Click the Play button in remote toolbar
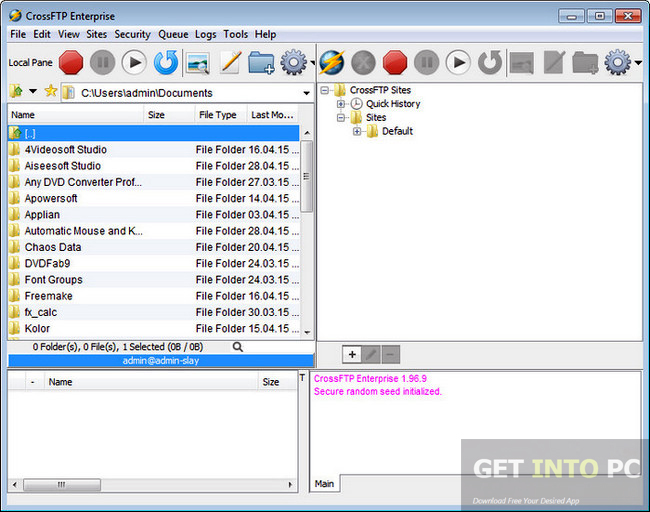The width and height of the screenshot is (650, 512). [x=458, y=63]
